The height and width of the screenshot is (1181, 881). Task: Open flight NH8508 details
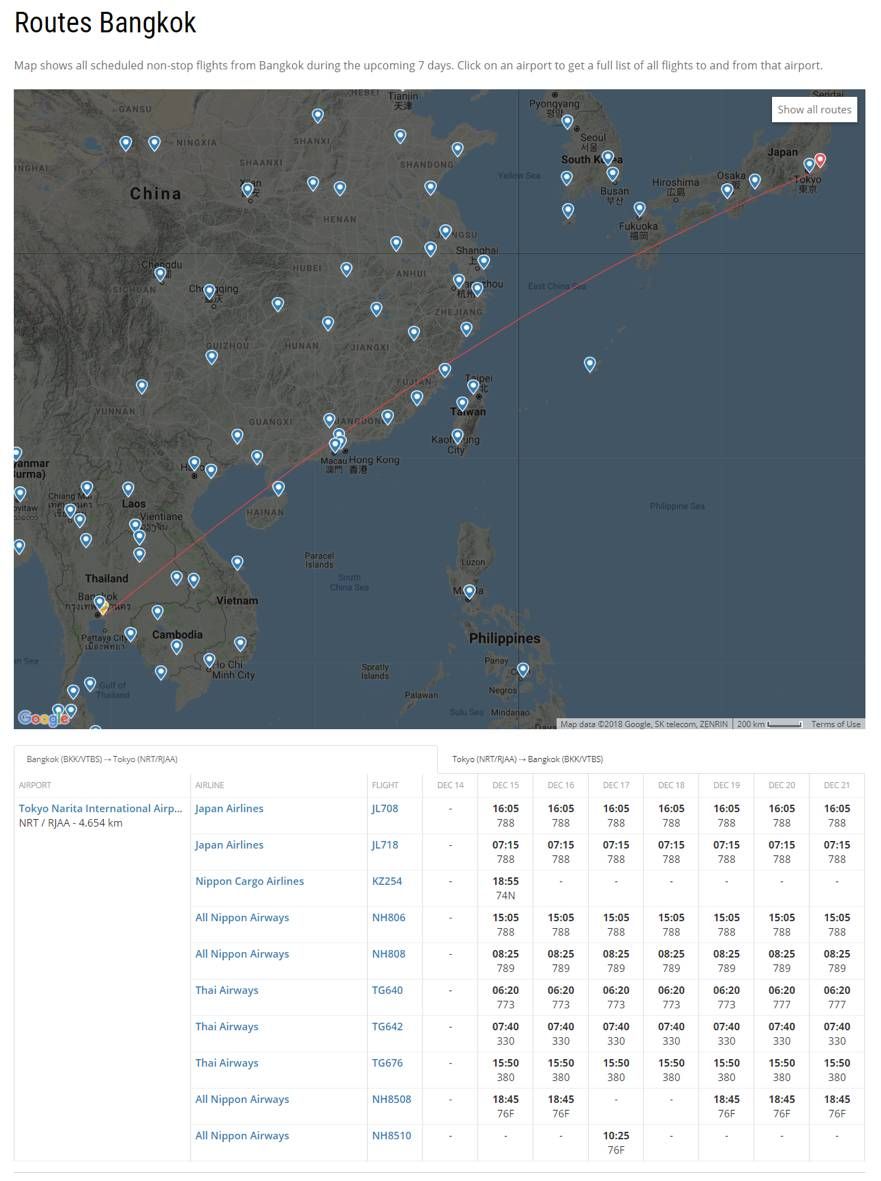pos(392,1099)
